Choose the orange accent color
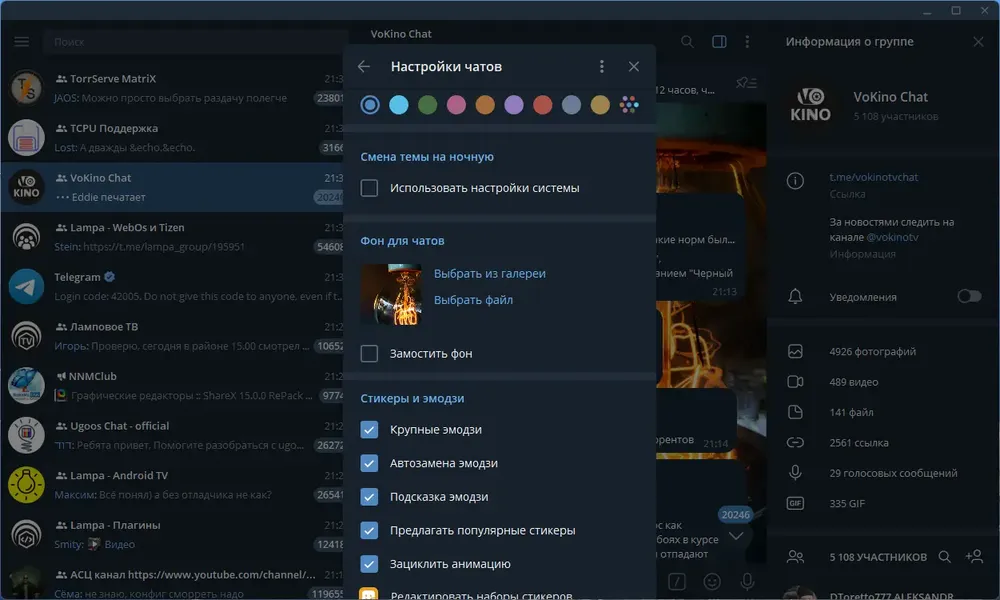1000x600 pixels. tap(485, 105)
